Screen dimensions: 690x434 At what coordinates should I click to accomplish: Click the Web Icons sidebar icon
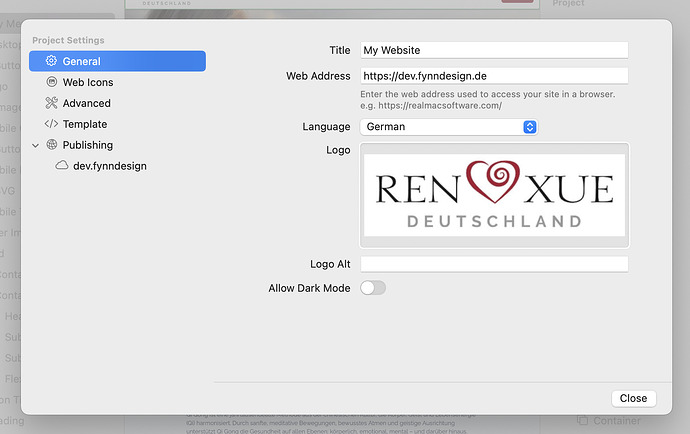51,82
